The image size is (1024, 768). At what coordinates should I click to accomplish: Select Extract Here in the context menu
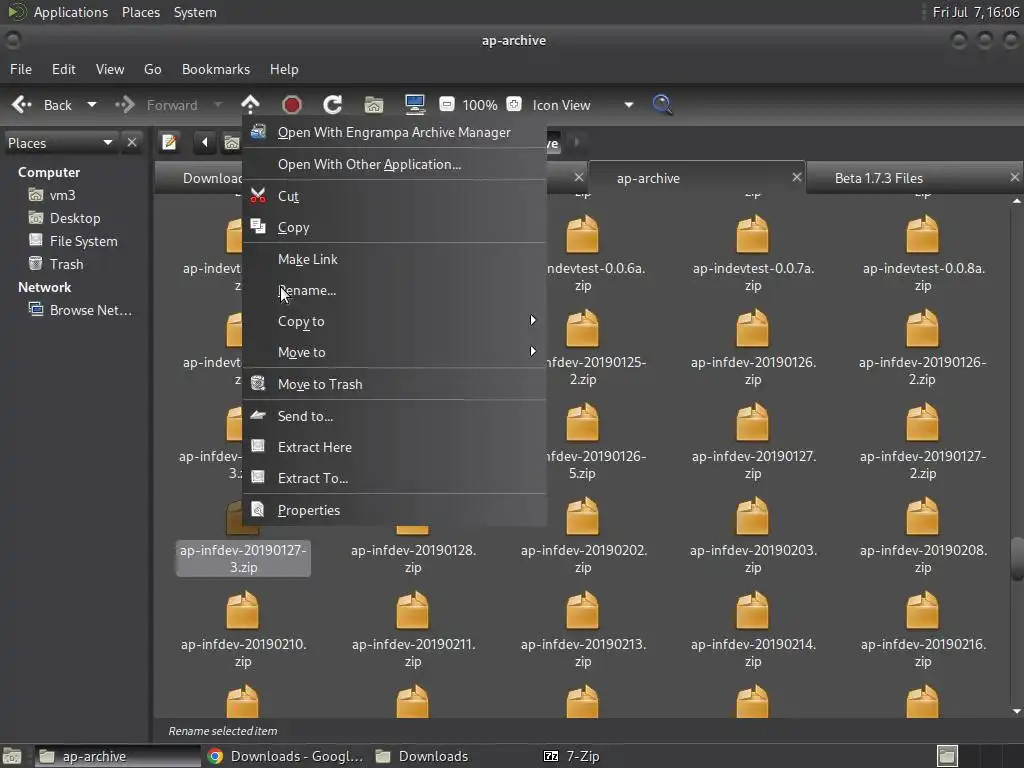(314, 447)
